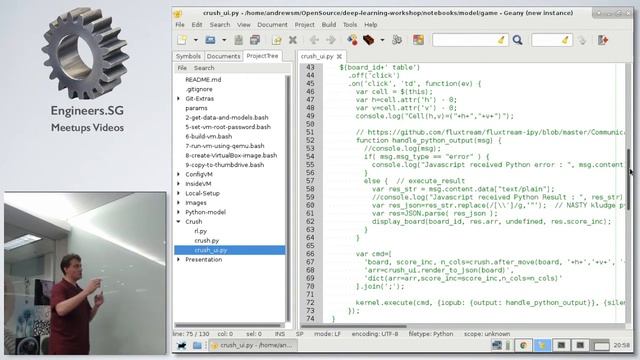Select .gitignore in the project tree
Screen dimensions: 640x360
[199, 89]
